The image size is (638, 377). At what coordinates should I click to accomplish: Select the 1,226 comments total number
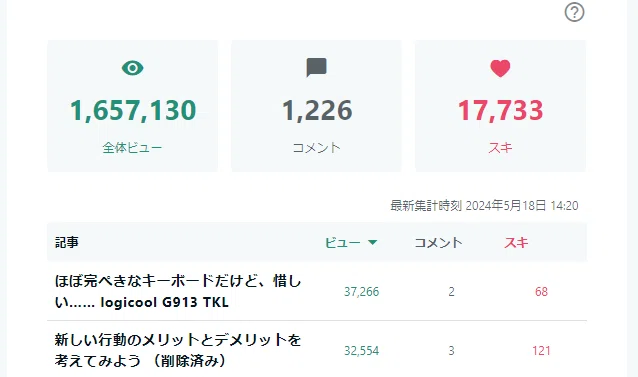tap(317, 110)
